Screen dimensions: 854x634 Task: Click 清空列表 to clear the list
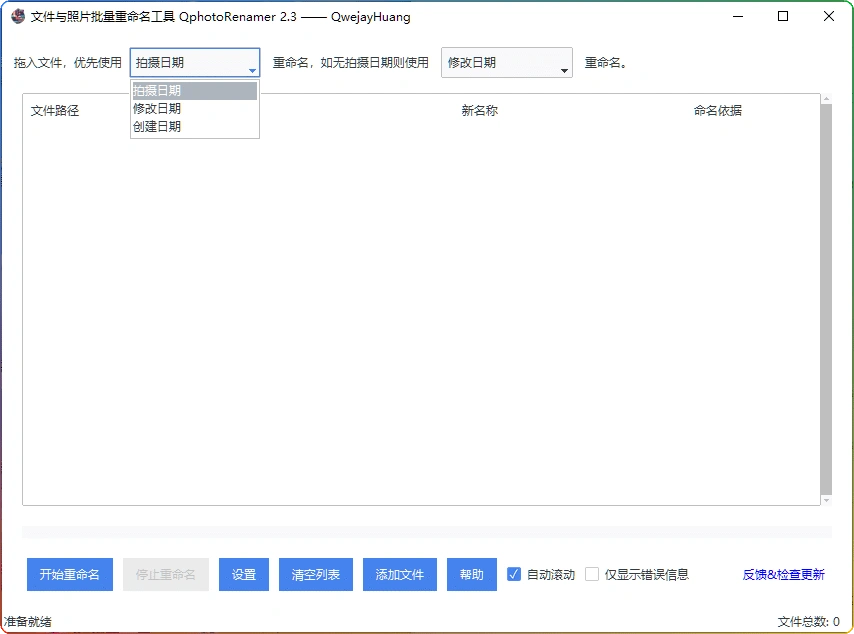pyautogui.click(x=315, y=574)
